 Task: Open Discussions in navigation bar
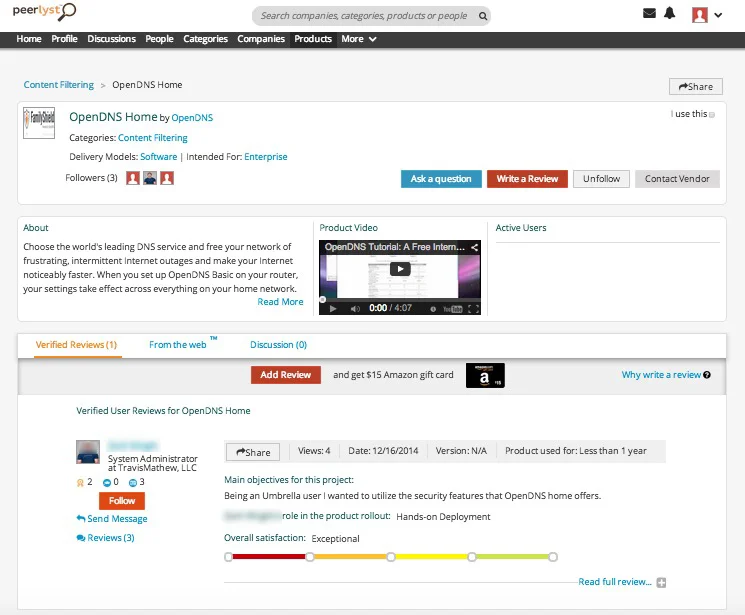[x=111, y=39]
